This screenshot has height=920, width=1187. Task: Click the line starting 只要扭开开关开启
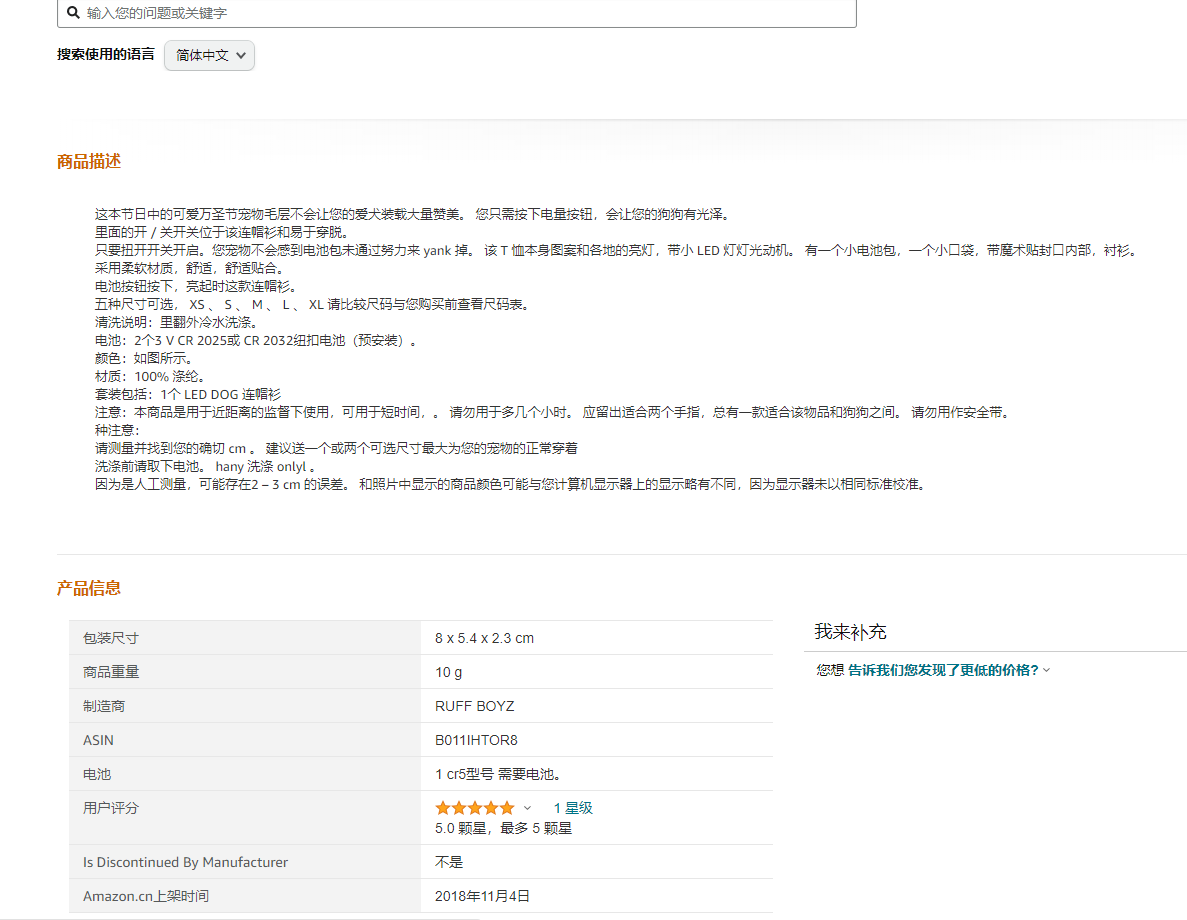pyautogui.click(x=617, y=251)
